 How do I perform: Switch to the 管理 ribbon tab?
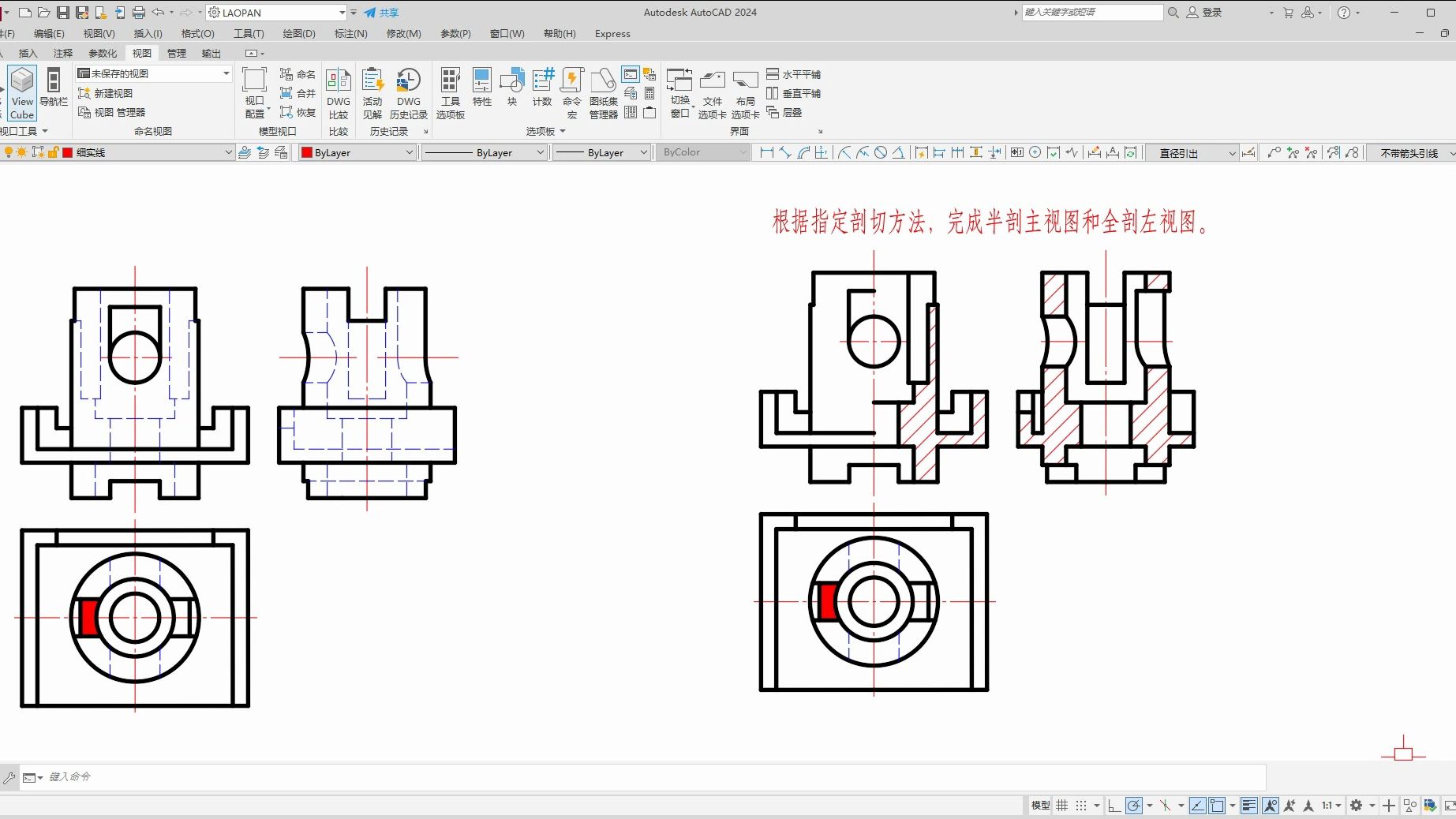pos(177,54)
